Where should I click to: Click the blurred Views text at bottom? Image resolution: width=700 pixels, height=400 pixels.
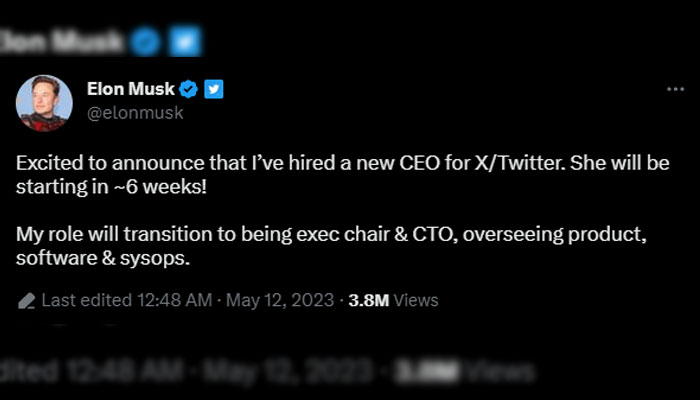(495, 372)
